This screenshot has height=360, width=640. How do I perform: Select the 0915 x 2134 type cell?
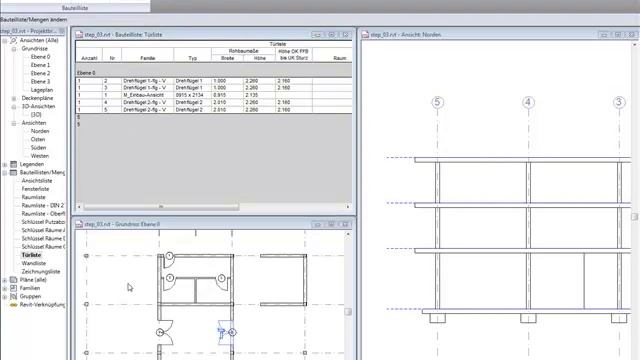[192, 95]
